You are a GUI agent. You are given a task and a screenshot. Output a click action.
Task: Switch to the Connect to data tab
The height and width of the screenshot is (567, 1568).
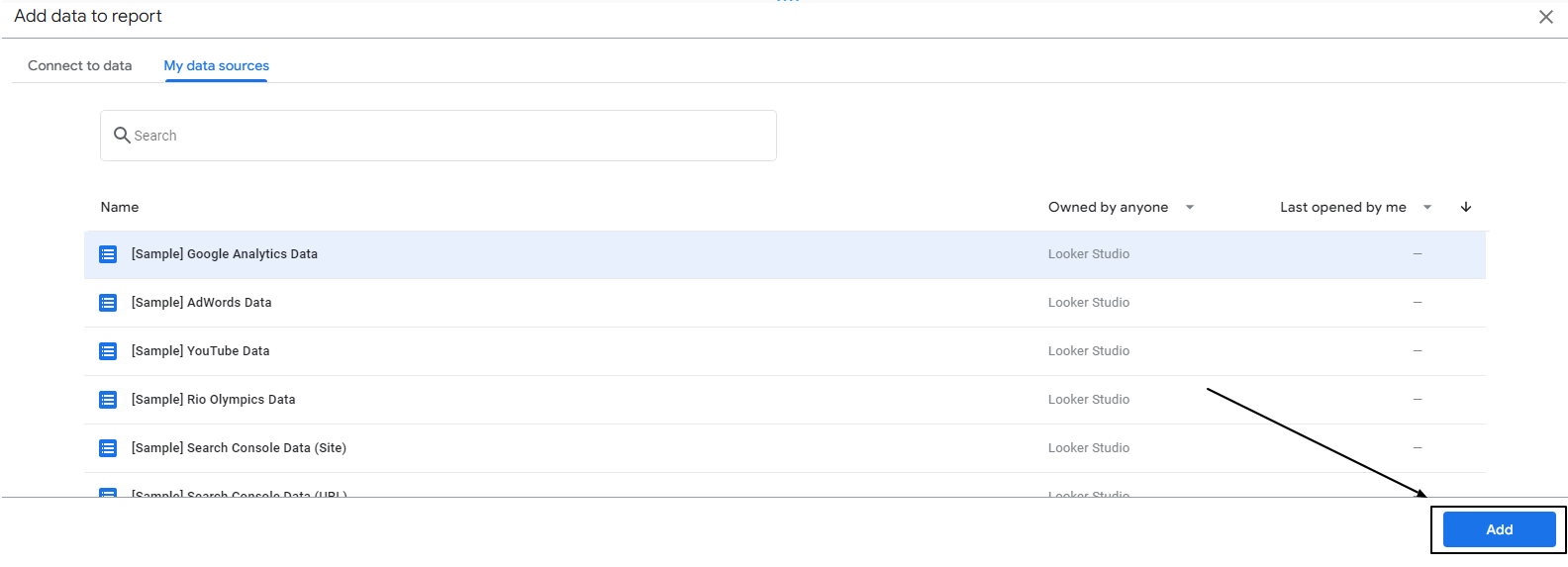tap(79, 65)
